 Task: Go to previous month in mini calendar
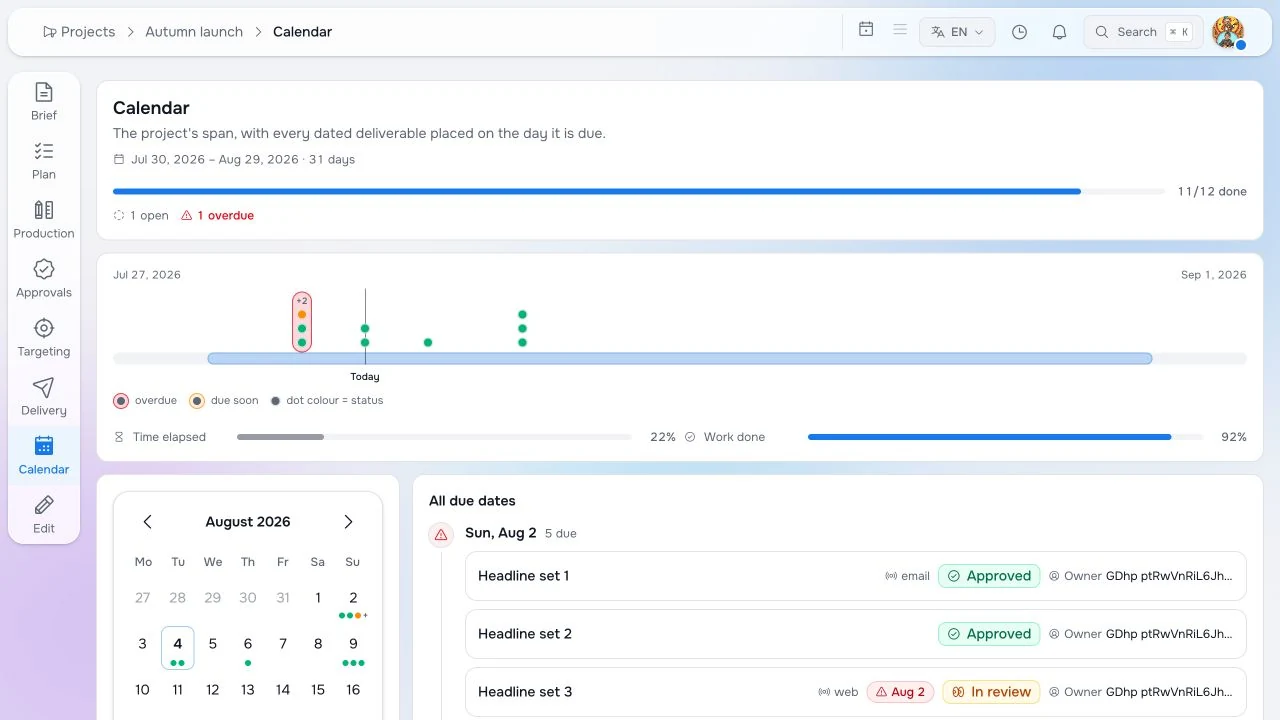click(x=147, y=522)
